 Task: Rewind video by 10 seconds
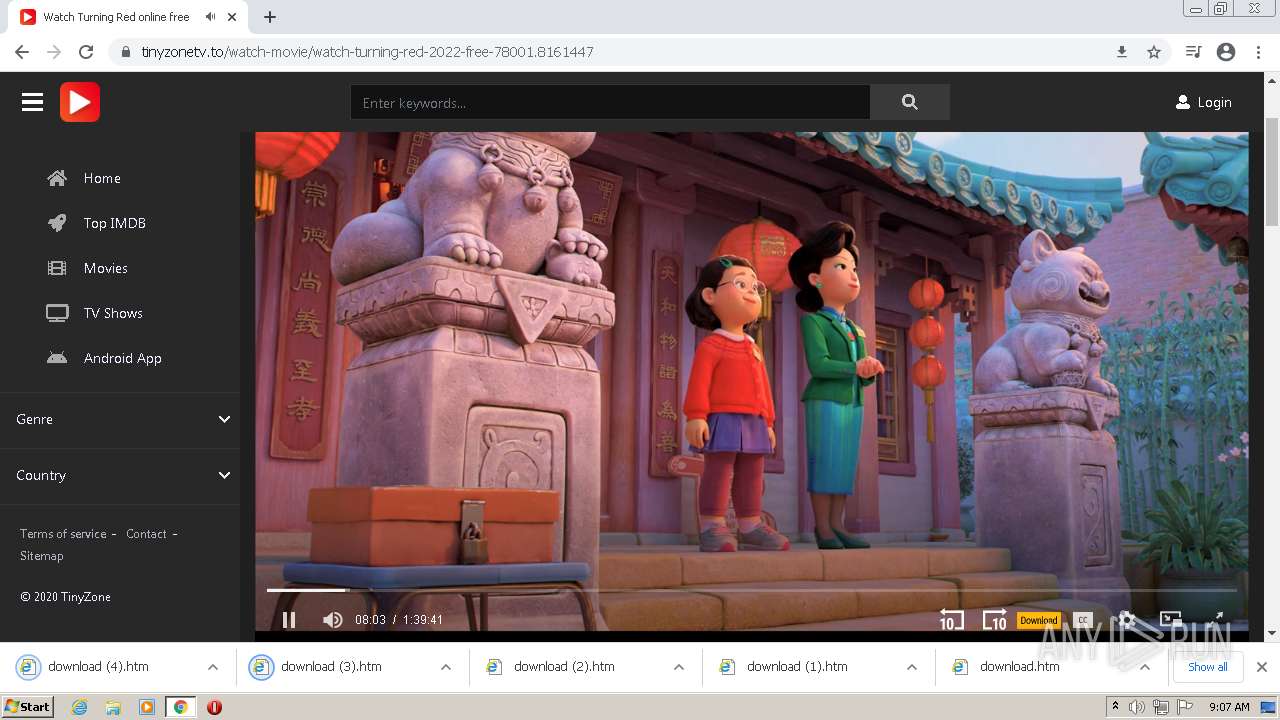pos(951,620)
